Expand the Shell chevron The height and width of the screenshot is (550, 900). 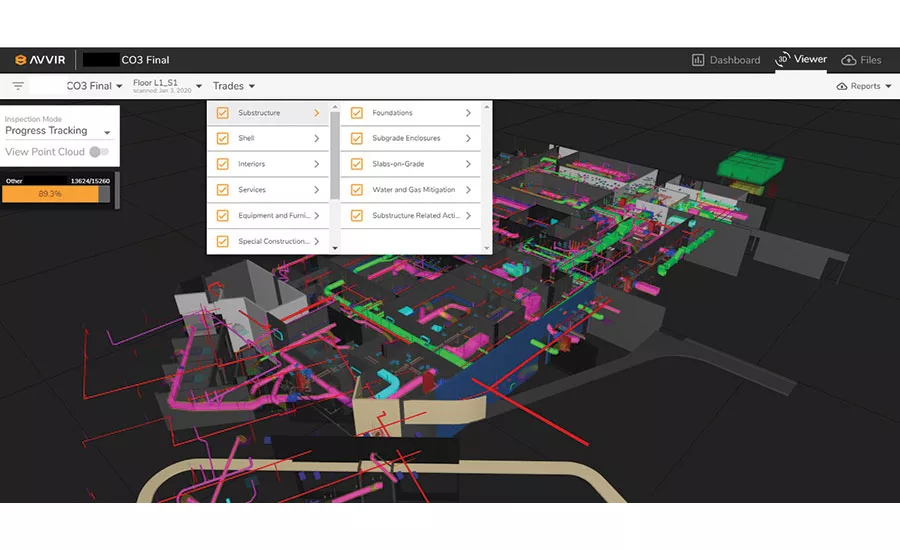click(316, 138)
